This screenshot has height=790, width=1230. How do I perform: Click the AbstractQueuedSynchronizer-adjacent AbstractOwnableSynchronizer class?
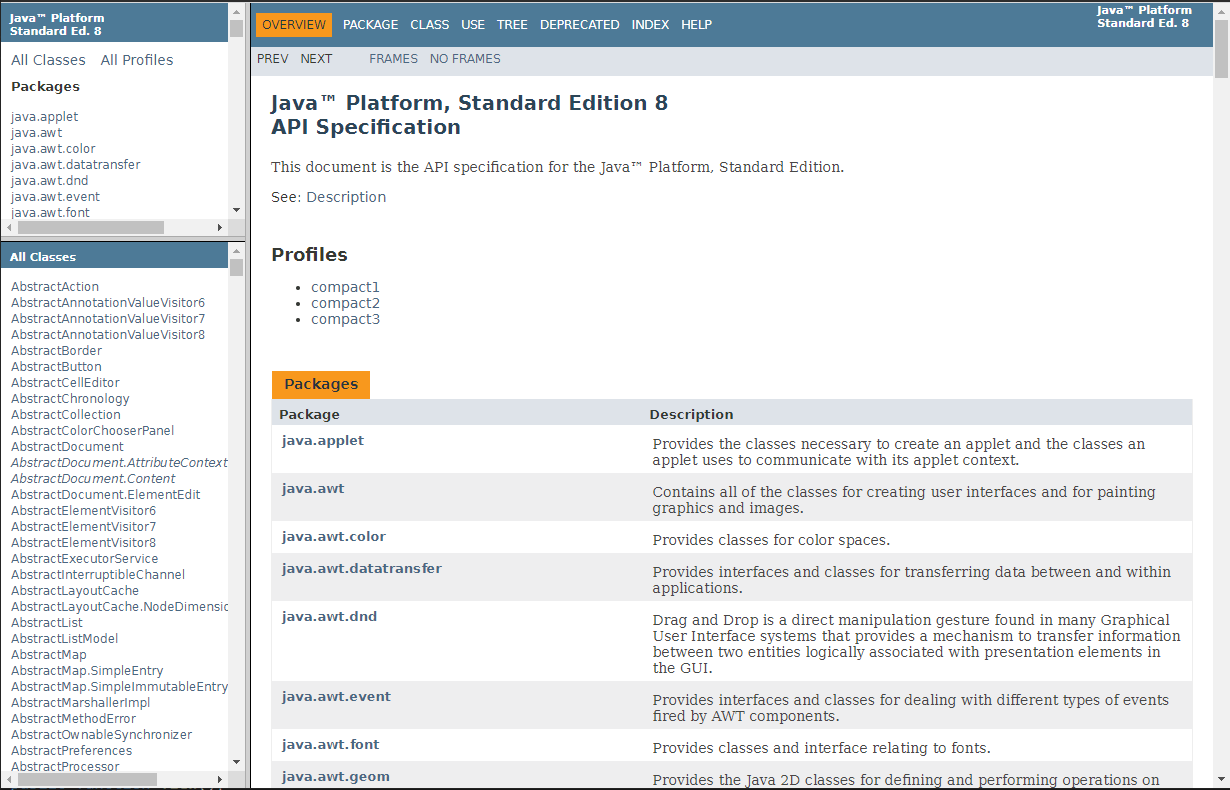[x=101, y=735]
